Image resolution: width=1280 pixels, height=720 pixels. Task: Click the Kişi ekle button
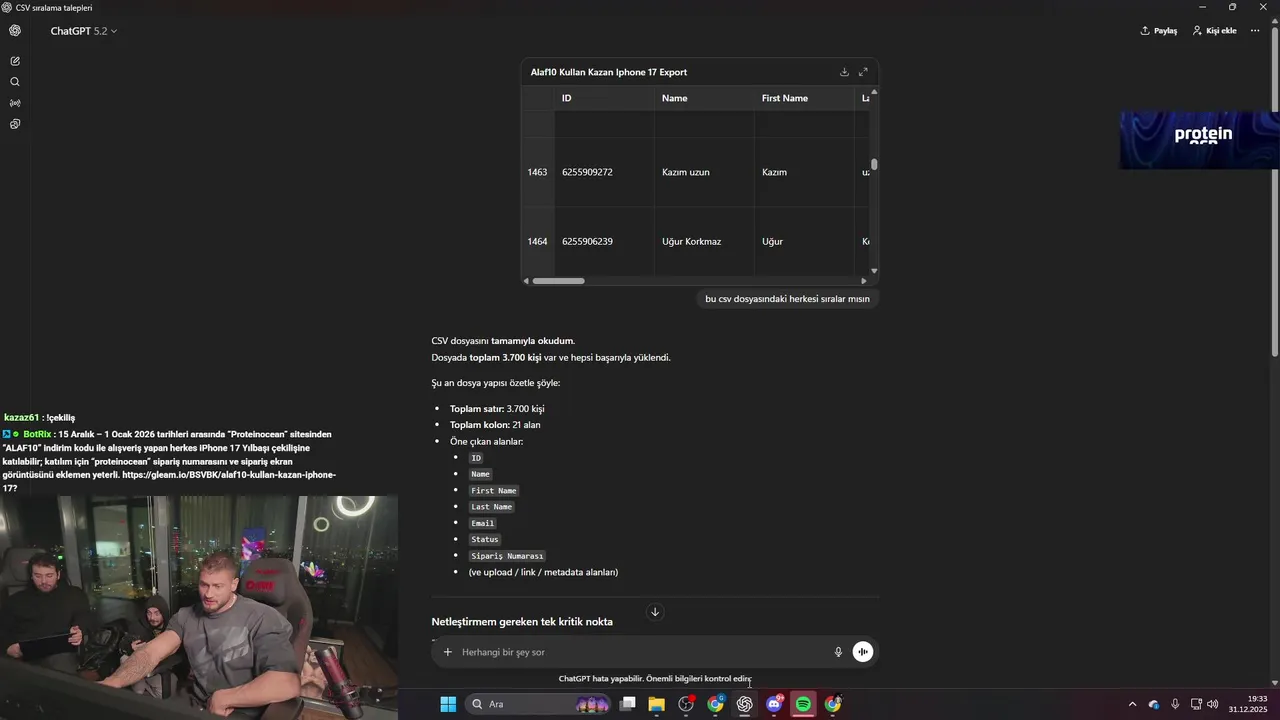tap(1214, 31)
